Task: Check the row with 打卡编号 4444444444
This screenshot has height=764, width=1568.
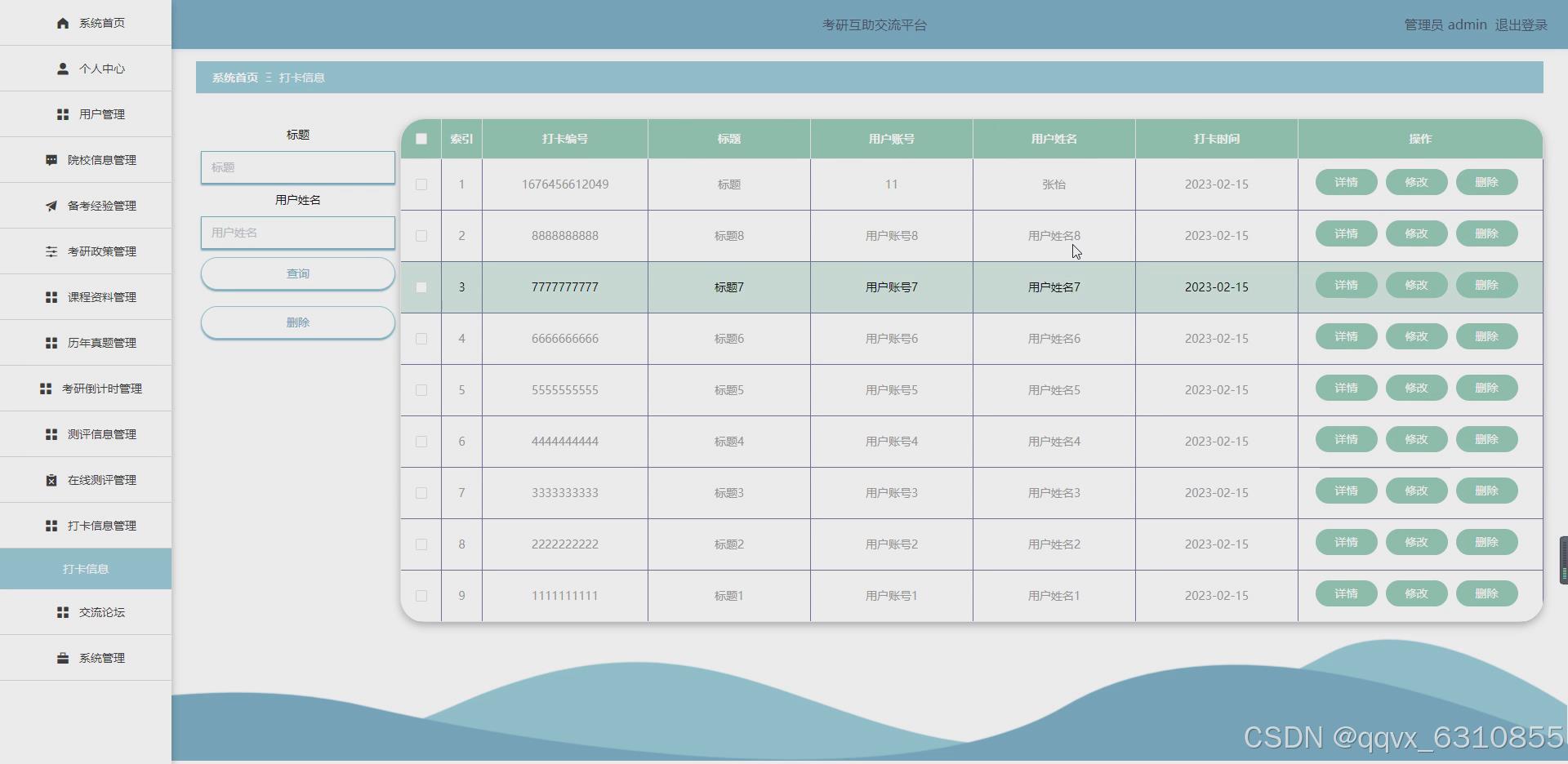Action: [x=421, y=442]
